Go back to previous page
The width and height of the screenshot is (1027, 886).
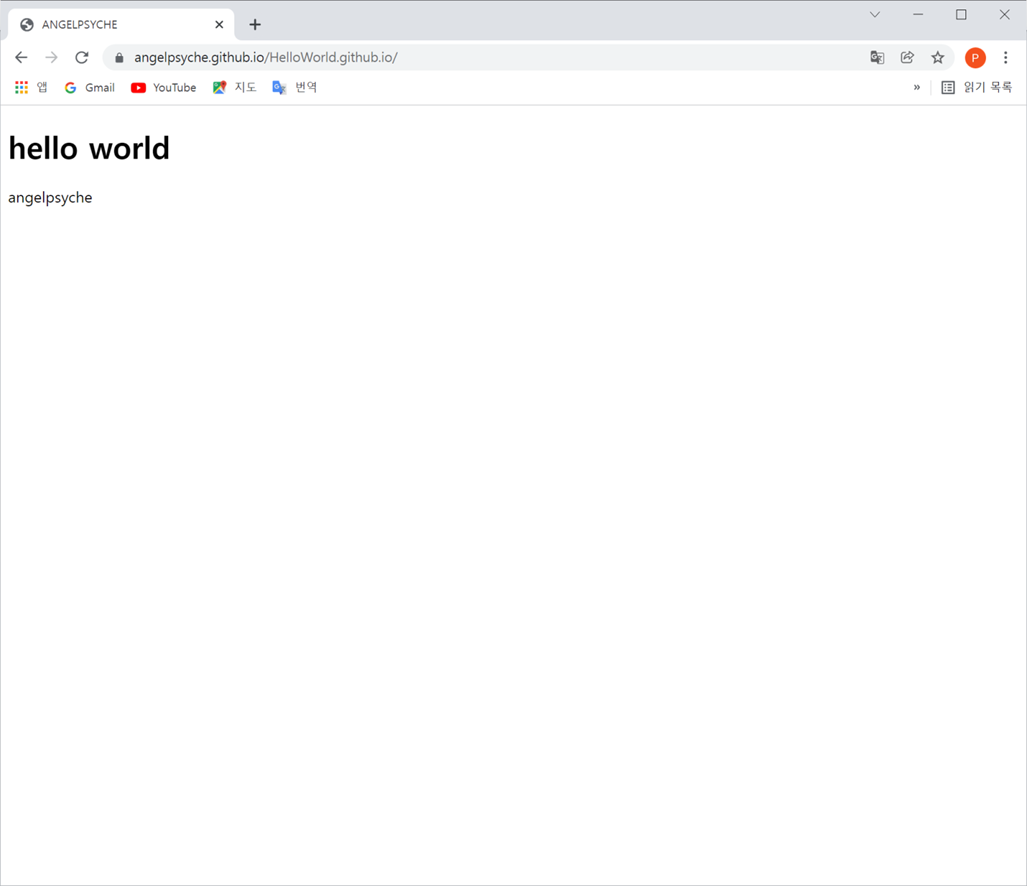tap(21, 58)
